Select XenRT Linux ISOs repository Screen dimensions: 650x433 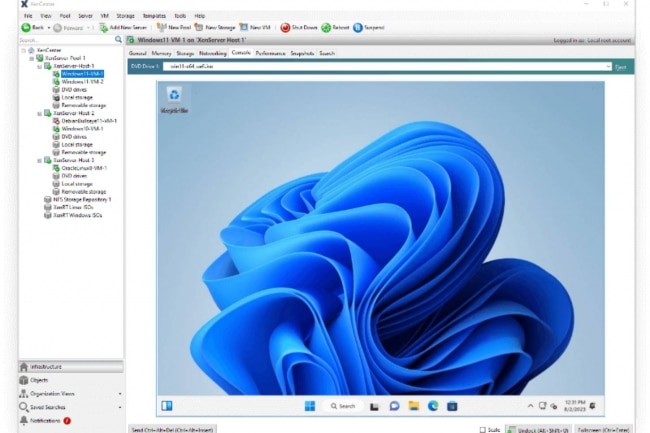coord(73,207)
